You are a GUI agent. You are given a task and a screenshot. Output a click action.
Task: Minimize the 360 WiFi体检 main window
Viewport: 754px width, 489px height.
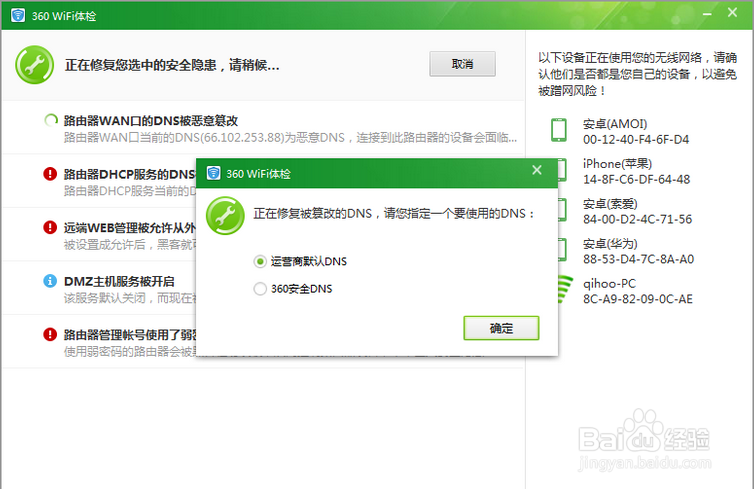707,14
